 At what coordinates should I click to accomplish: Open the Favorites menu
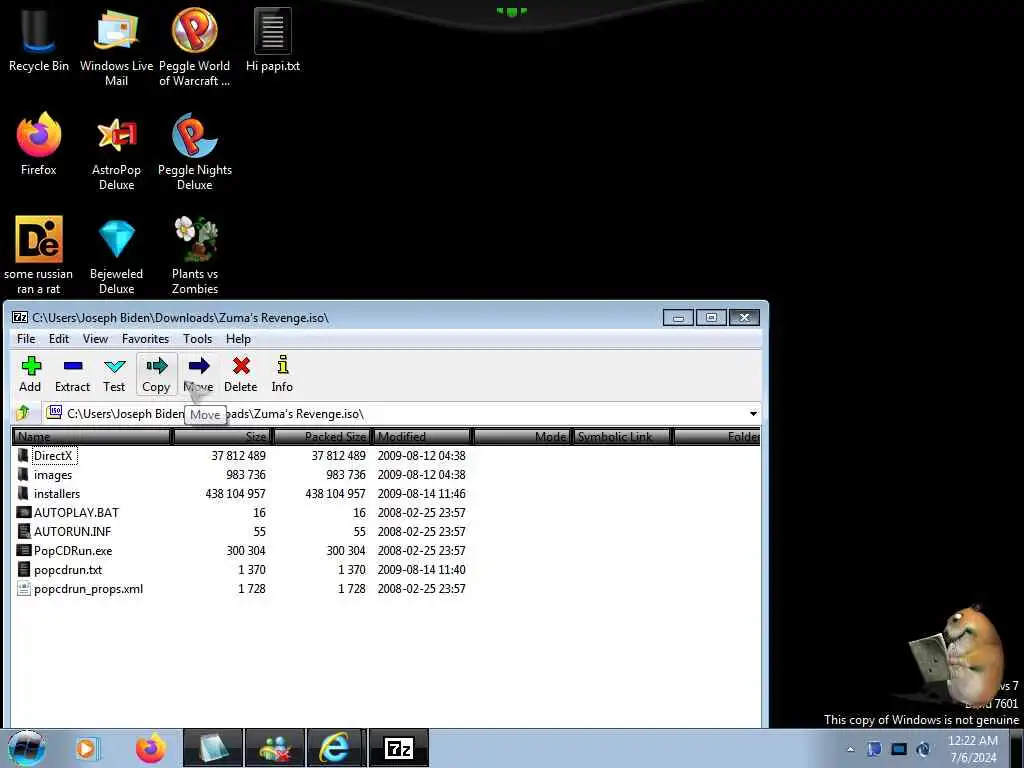click(145, 338)
